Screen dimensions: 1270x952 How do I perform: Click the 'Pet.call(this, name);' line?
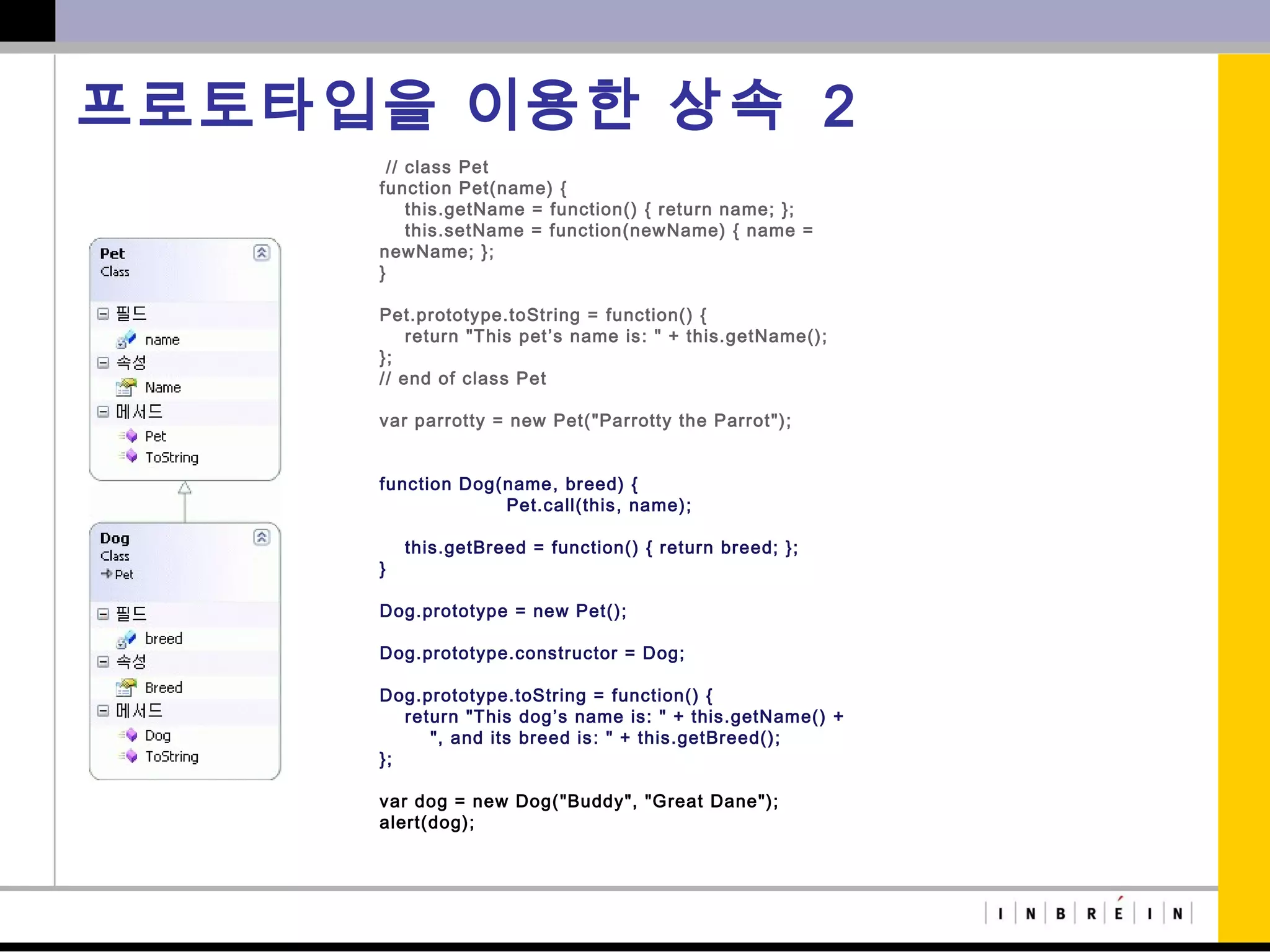click(x=598, y=505)
